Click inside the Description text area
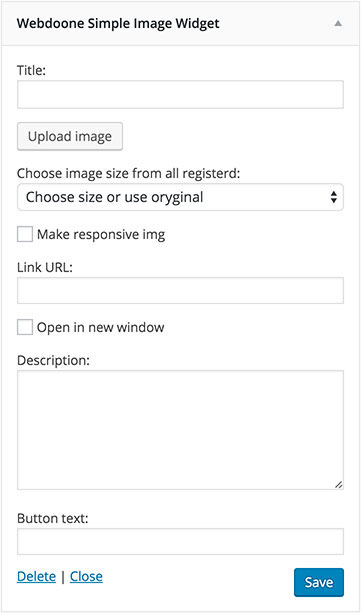The width and height of the screenshot is (361, 613). (x=180, y=430)
